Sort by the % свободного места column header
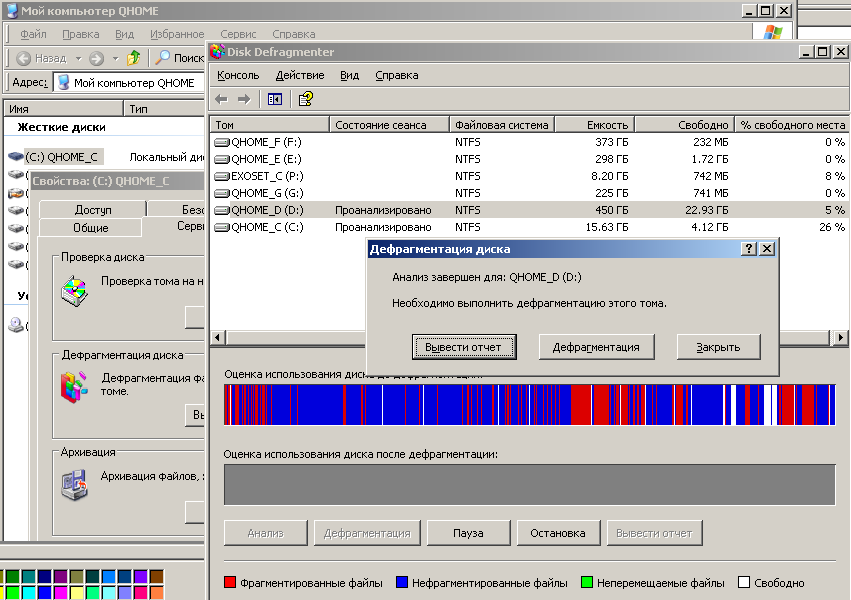851x600 pixels. click(x=792, y=125)
